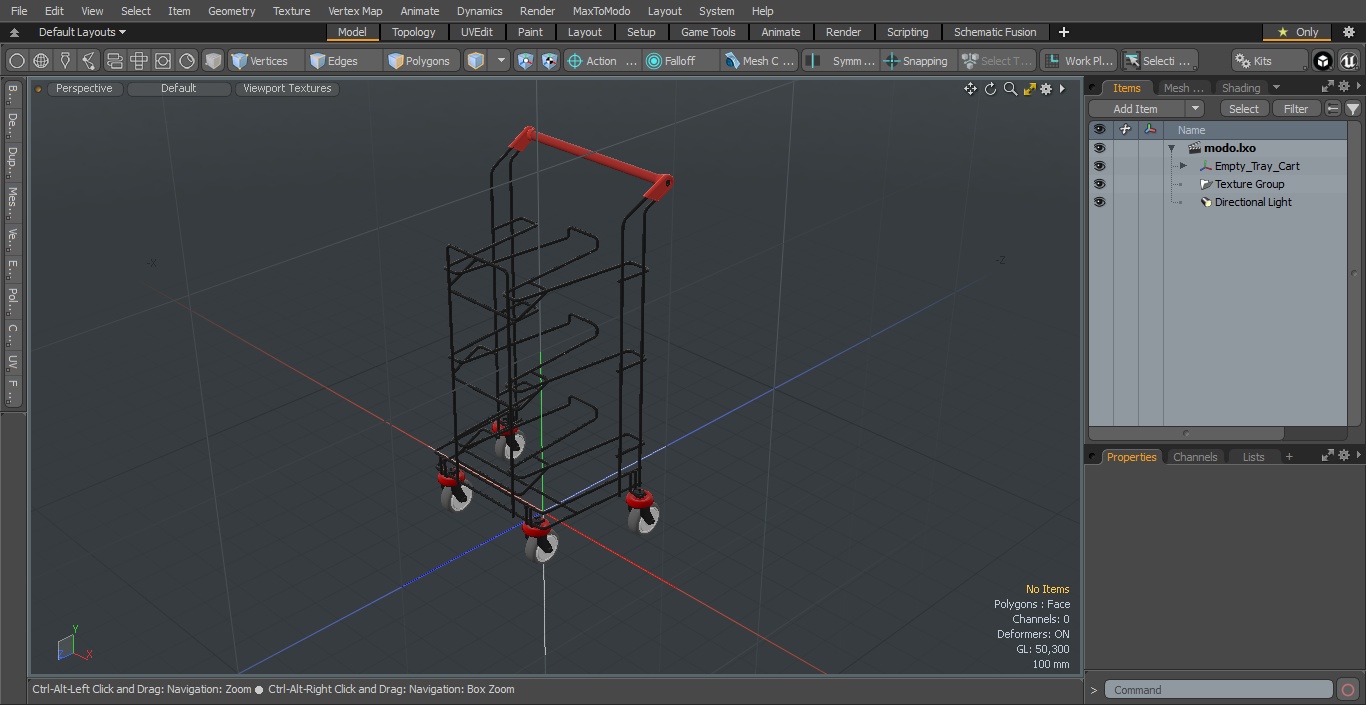Open the MaxToModo menu
The image size is (1366, 705).
tap(601, 11)
